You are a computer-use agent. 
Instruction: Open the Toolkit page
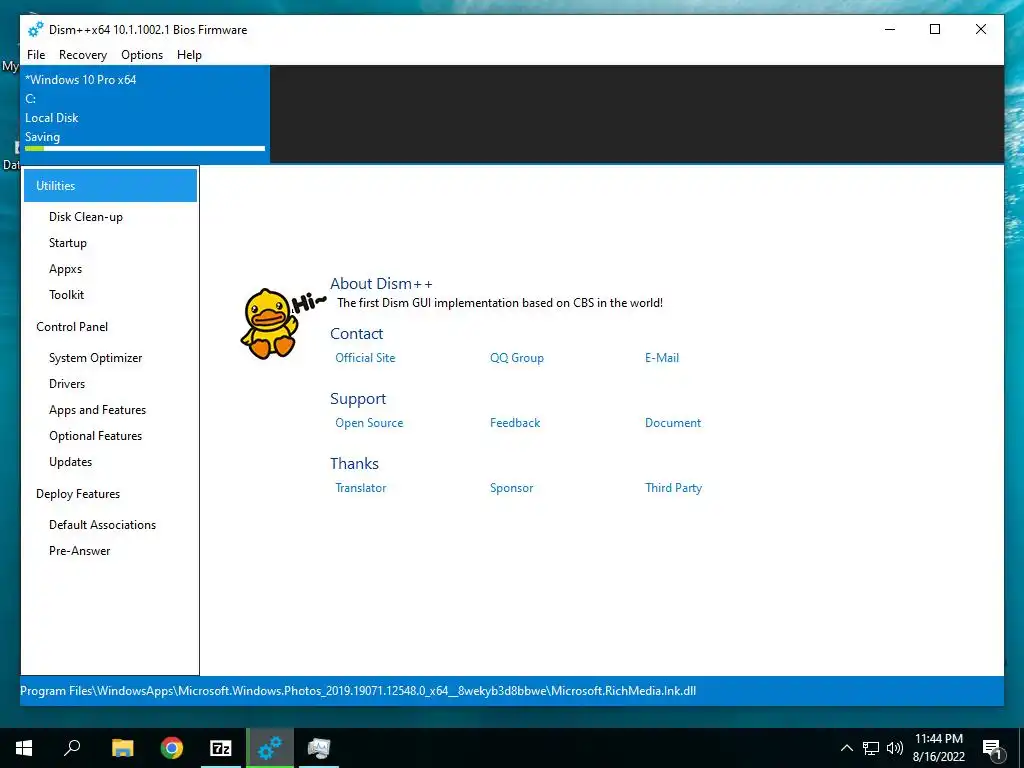[67, 295]
